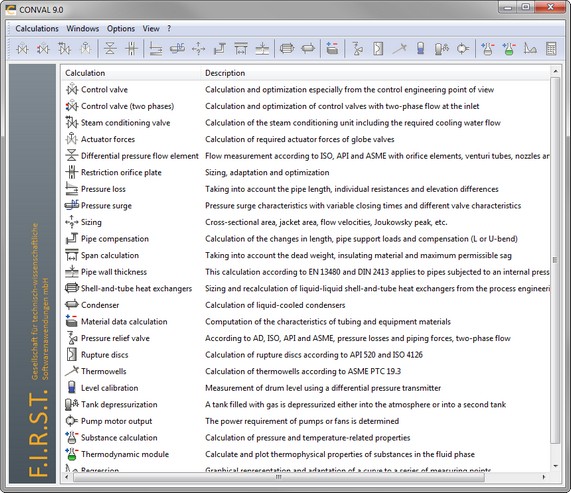Viewport: 571px width, 493px height.
Task: Click the Pressure surge toolbar icon
Action: (x=177, y=48)
